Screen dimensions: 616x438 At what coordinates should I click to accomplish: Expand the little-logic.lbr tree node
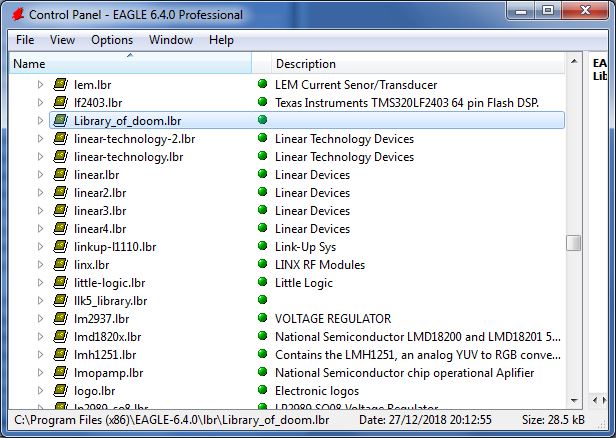click(x=40, y=282)
